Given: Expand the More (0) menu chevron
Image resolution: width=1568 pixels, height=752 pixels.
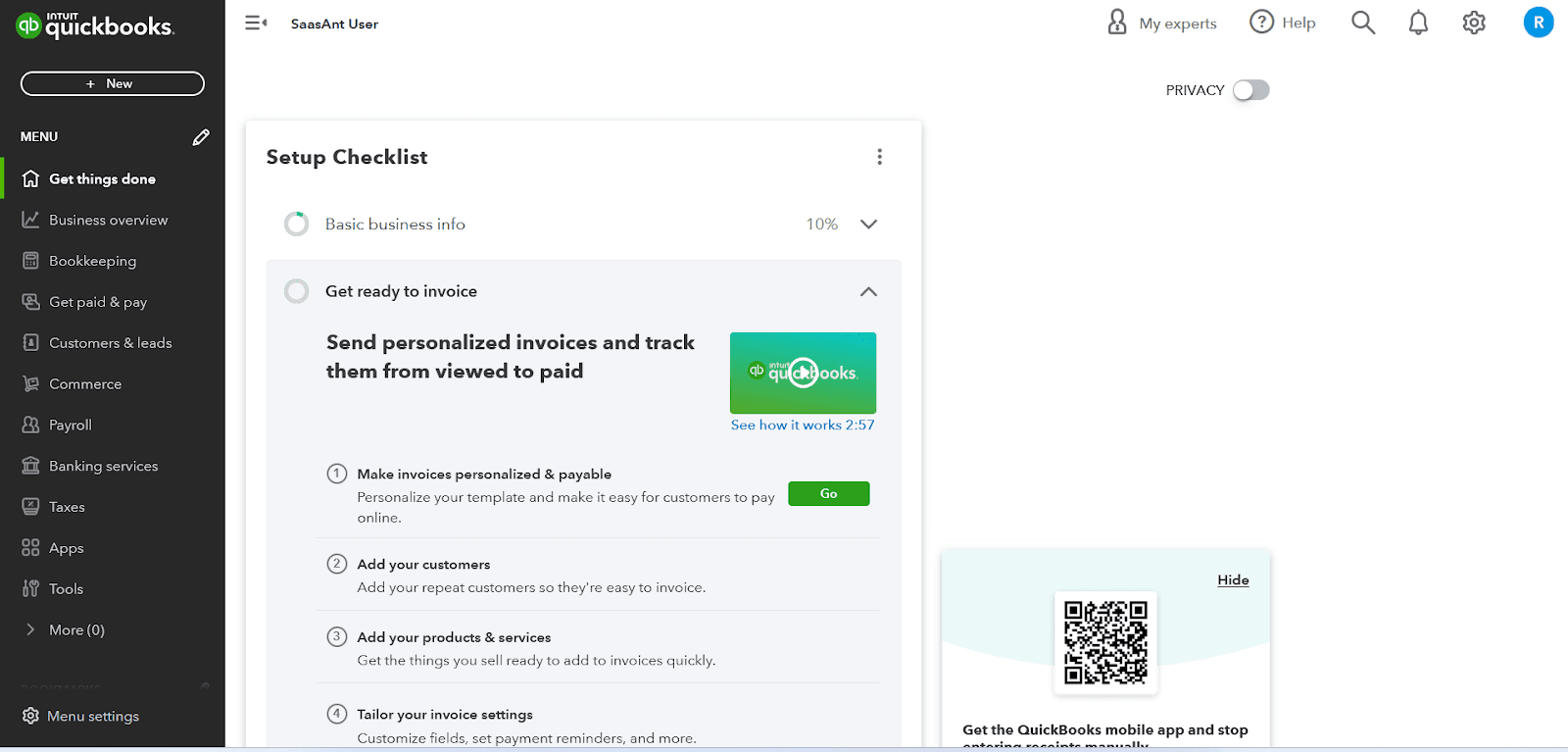Looking at the screenshot, I should (30, 629).
